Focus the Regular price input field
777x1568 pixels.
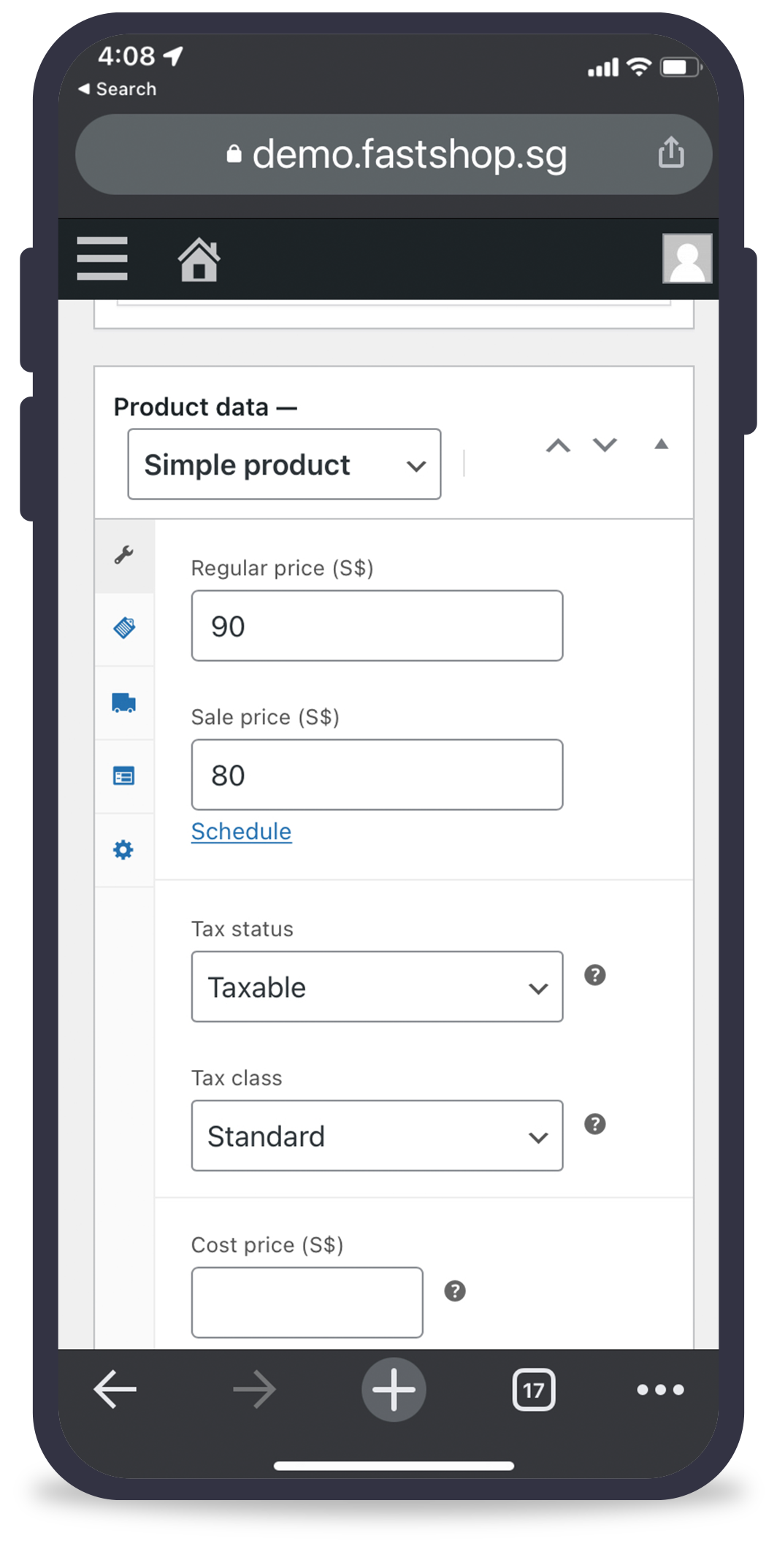[x=377, y=626]
